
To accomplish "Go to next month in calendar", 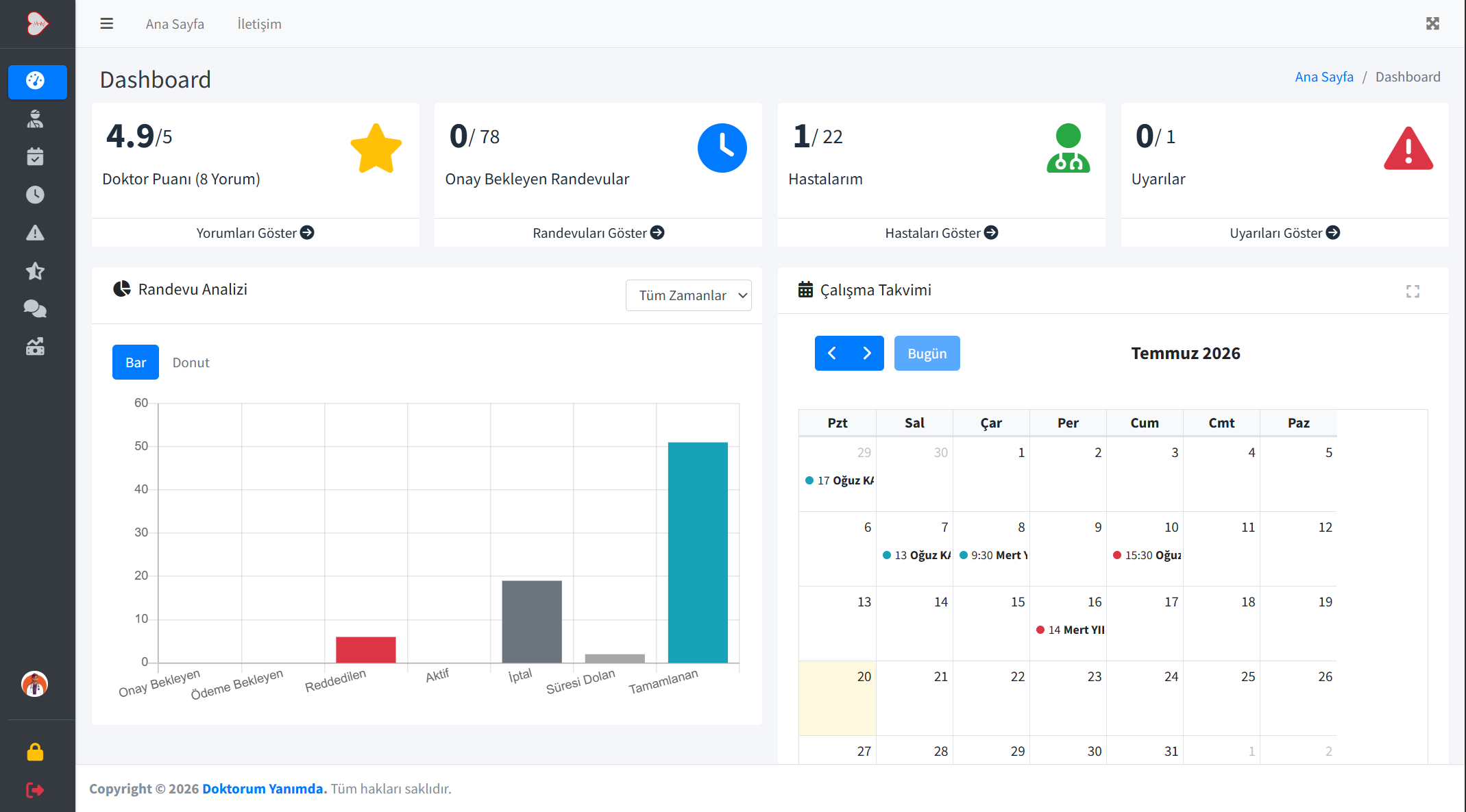I will click(x=867, y=354).
